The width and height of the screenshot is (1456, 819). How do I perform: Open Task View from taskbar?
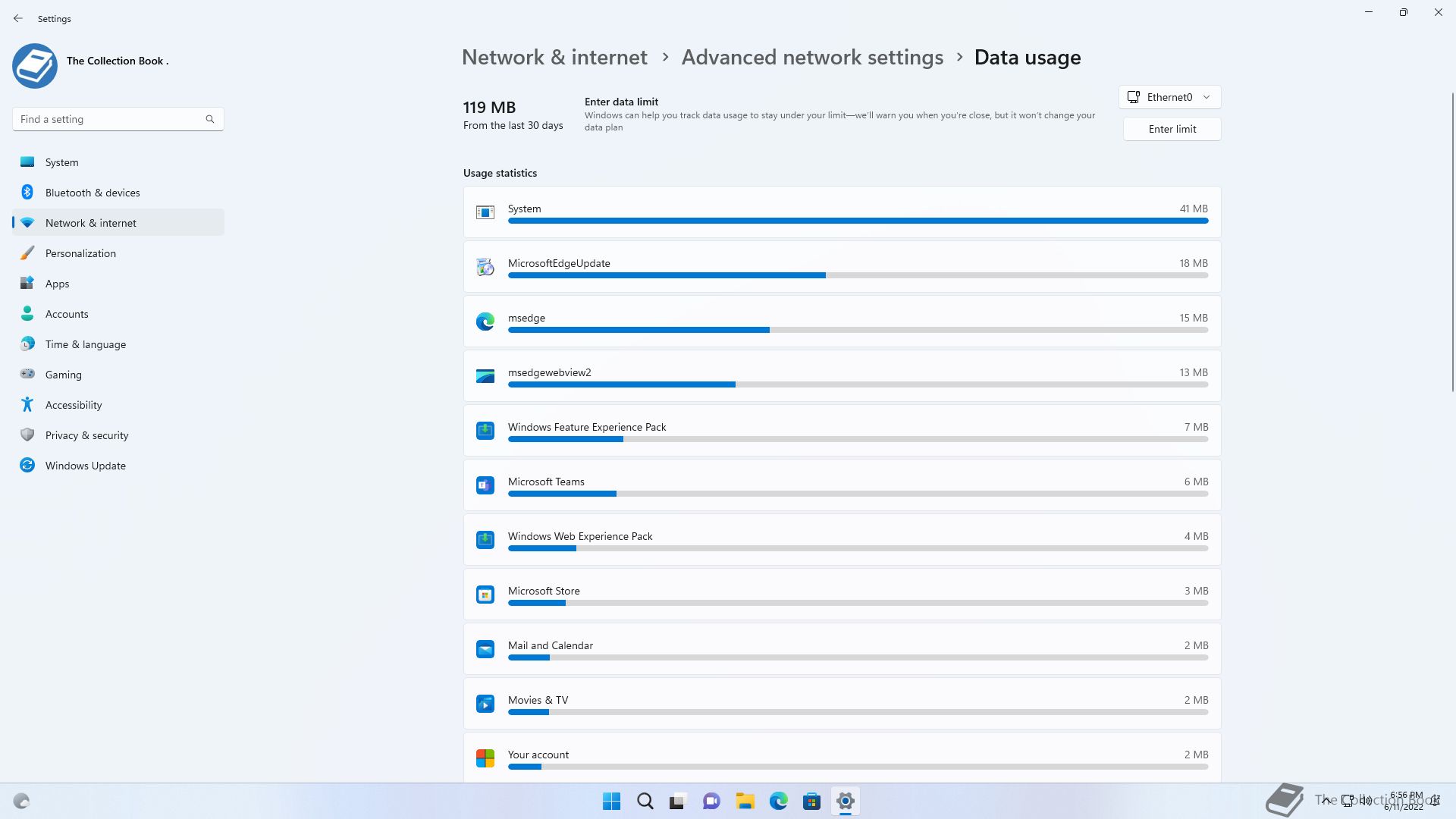(678, 801)
